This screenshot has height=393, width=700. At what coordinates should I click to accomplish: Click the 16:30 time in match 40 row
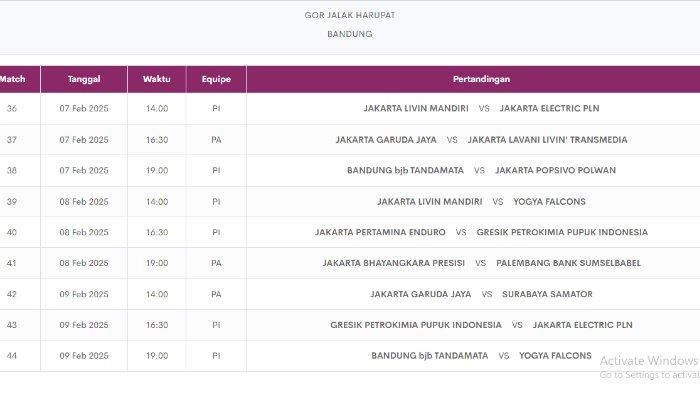click(x=157, y=233)
